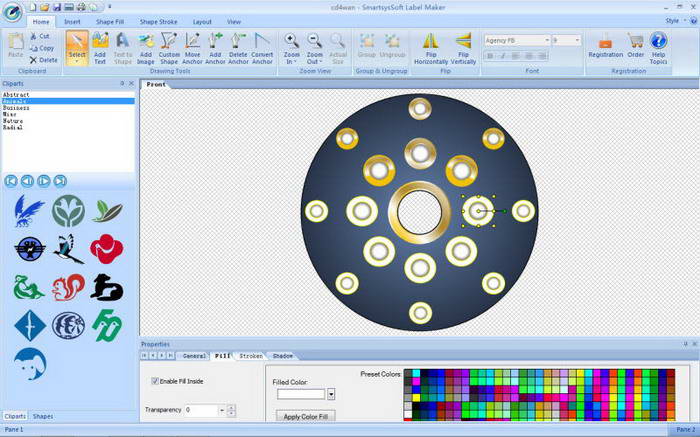Choose the Add Text tool
The image size is (700, 437).
[100, 48]
